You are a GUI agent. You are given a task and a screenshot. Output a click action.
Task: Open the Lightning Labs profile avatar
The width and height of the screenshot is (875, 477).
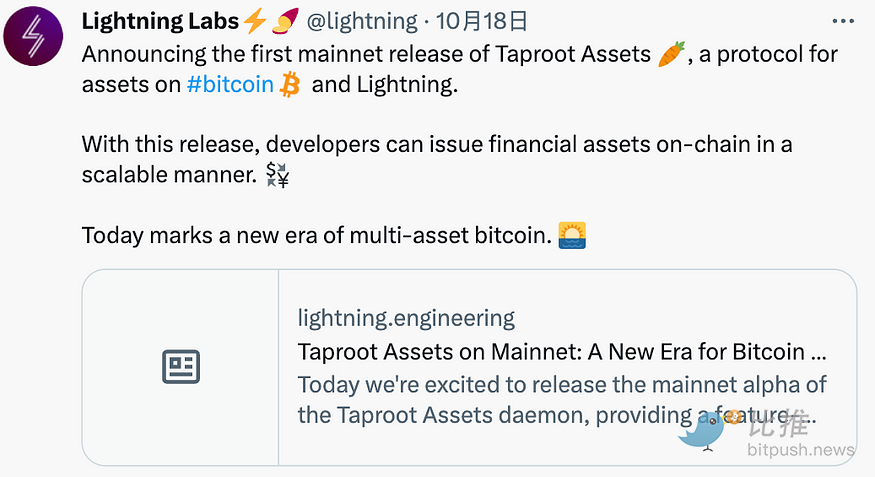click(x=33, y=36)
